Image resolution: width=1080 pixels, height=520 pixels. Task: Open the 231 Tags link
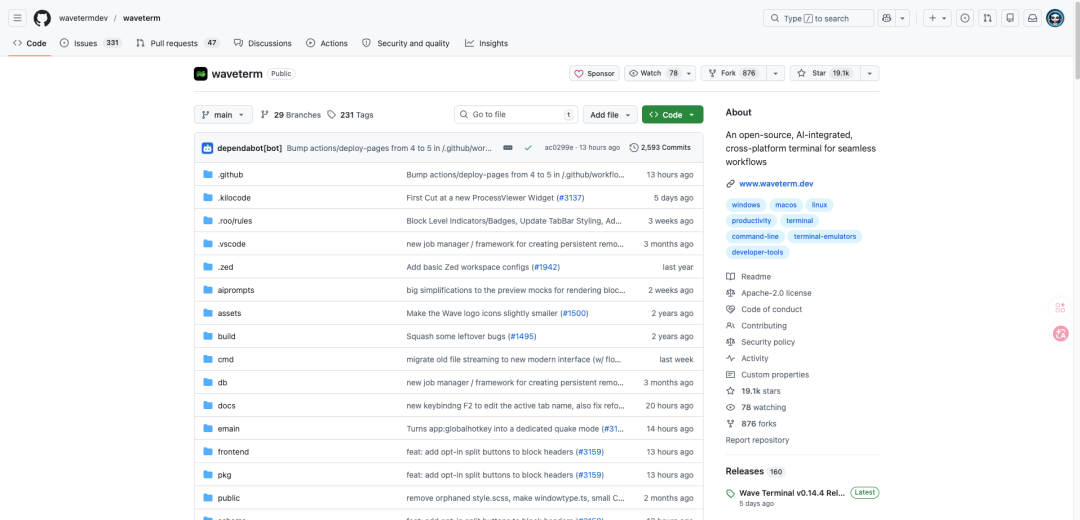351,115
